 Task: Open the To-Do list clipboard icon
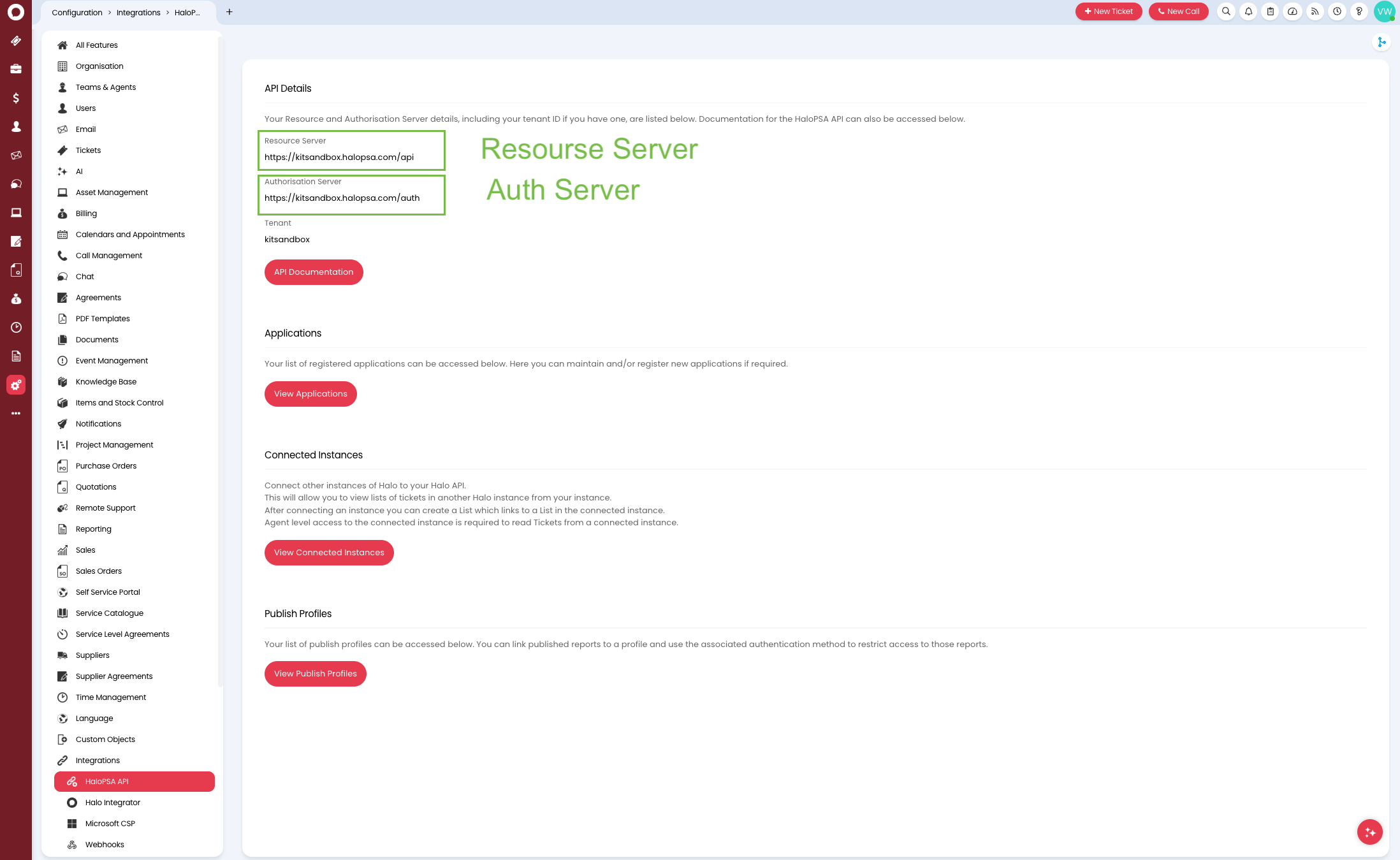(1271, 11)
